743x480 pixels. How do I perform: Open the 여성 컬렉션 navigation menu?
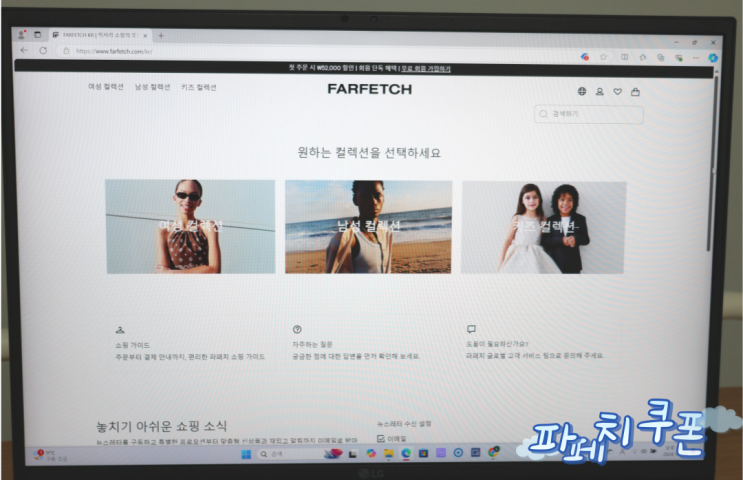point(106,86)
